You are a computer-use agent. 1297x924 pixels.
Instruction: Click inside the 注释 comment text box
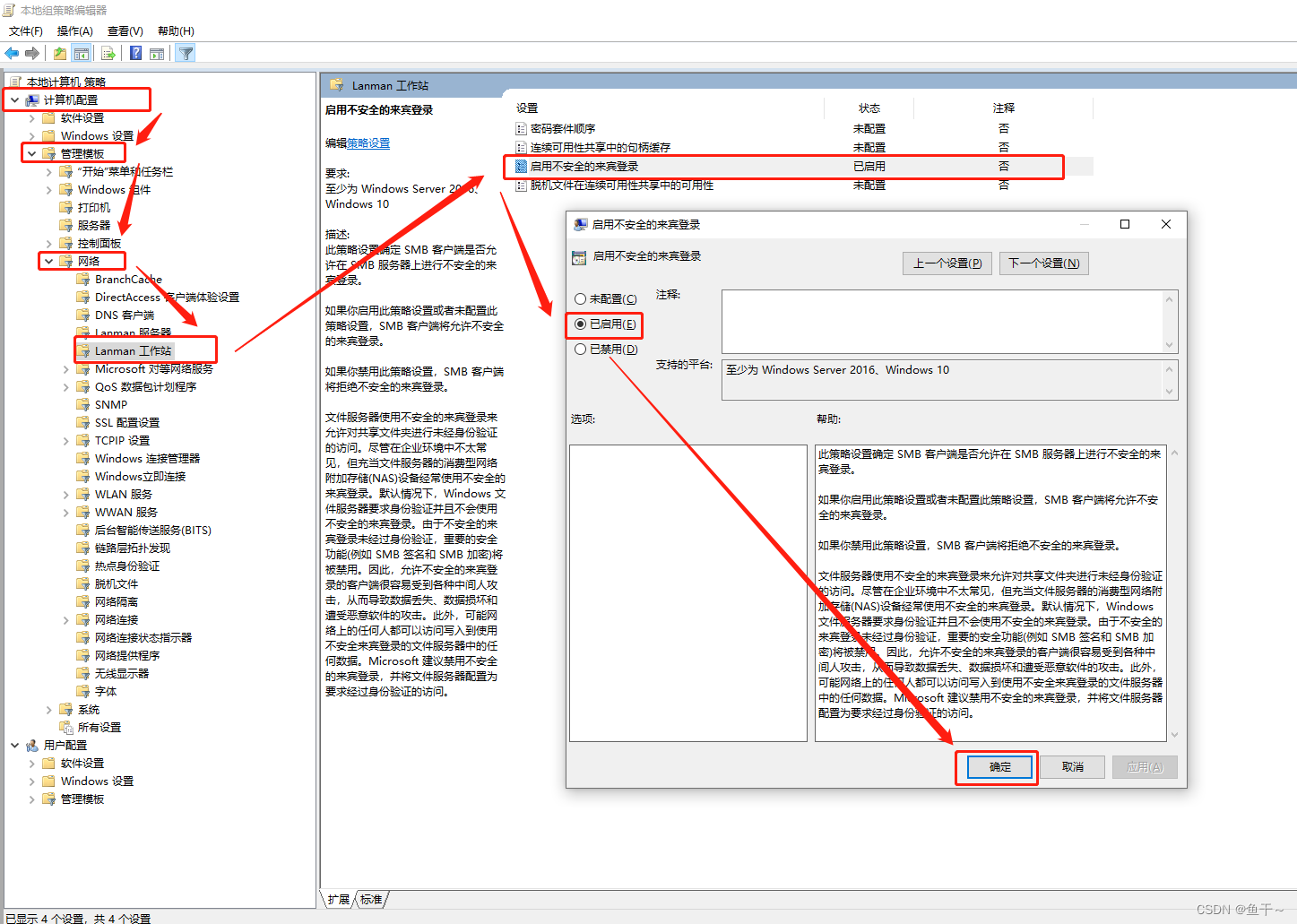tap(942, 321)
